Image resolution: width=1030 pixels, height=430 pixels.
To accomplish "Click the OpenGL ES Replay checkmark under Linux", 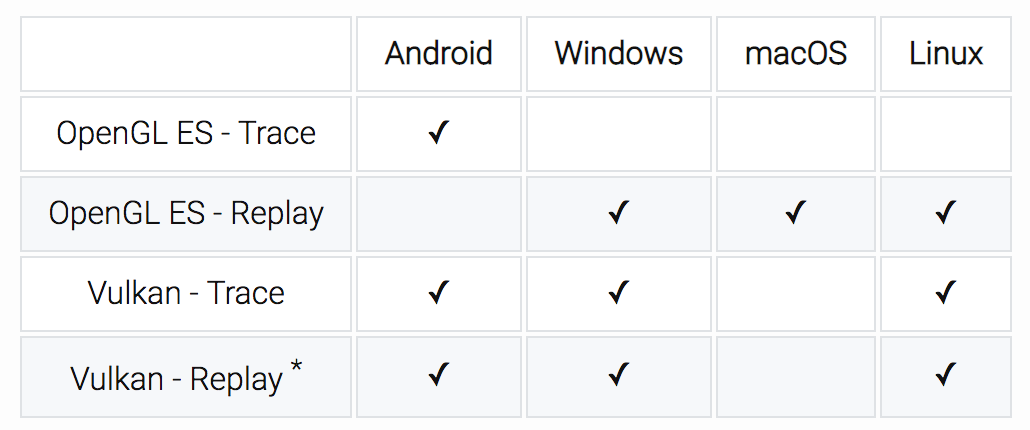I will click(x=945, y=213).
